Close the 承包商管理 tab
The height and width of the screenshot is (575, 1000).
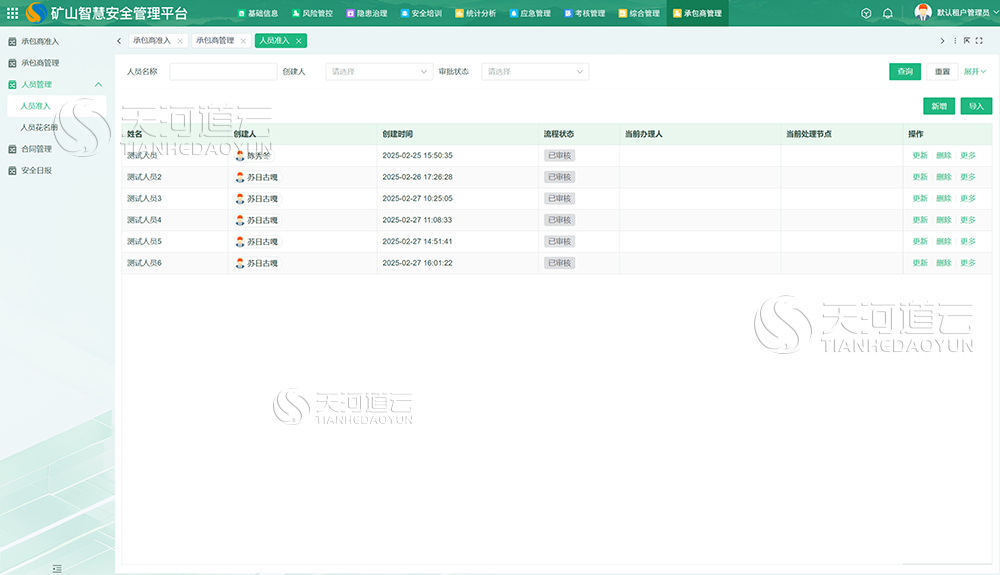(243, 41)
